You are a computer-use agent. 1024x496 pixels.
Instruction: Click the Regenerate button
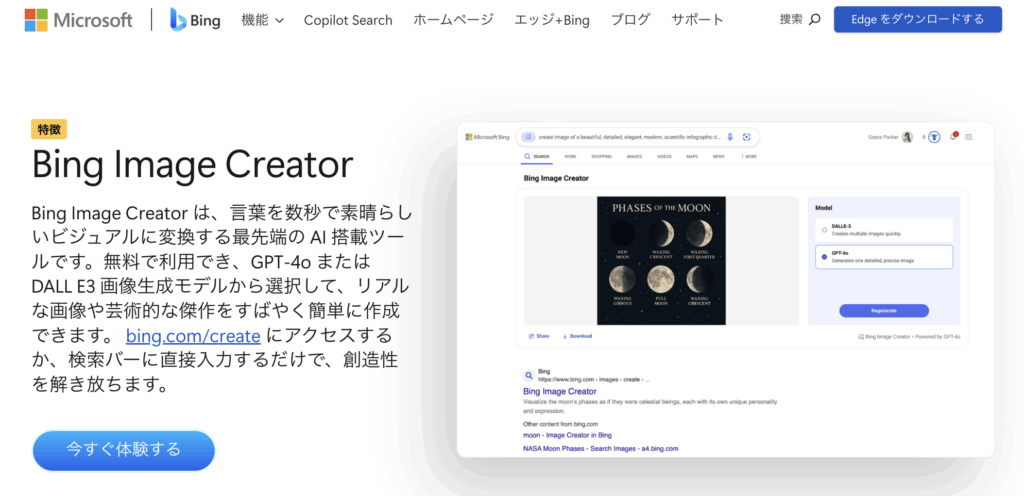coord(884,311)
